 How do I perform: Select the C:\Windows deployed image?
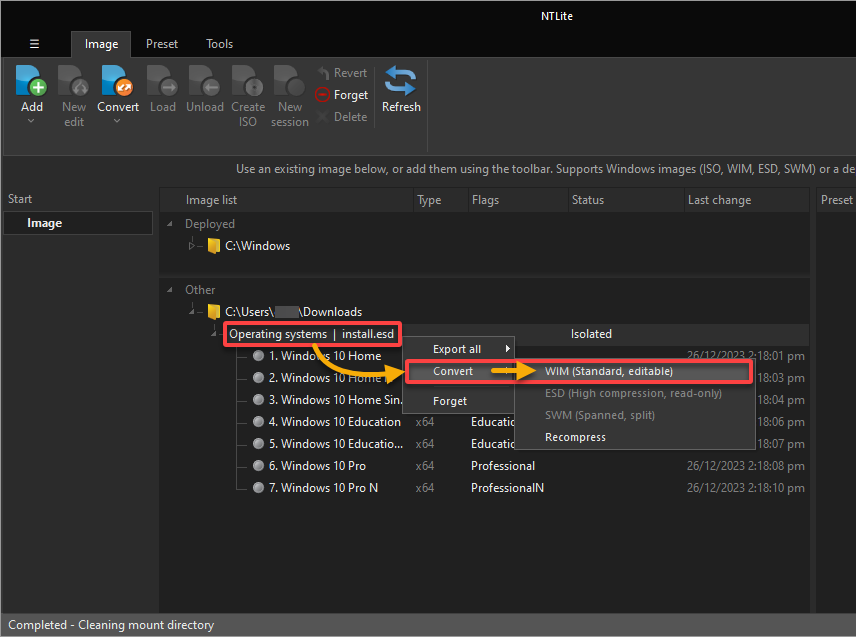pyautogui.click(x=257, y=246)
